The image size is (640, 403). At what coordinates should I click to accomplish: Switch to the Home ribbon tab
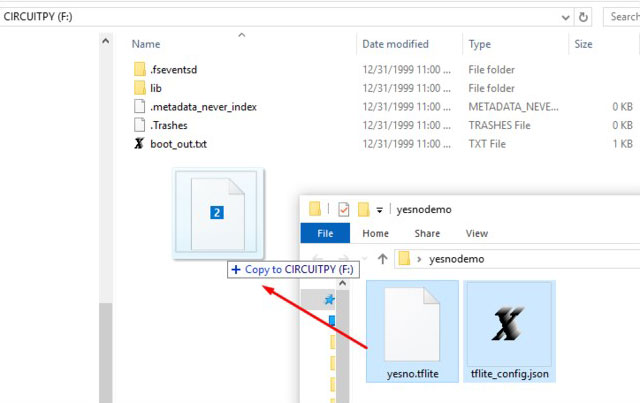tap(375, 233)
